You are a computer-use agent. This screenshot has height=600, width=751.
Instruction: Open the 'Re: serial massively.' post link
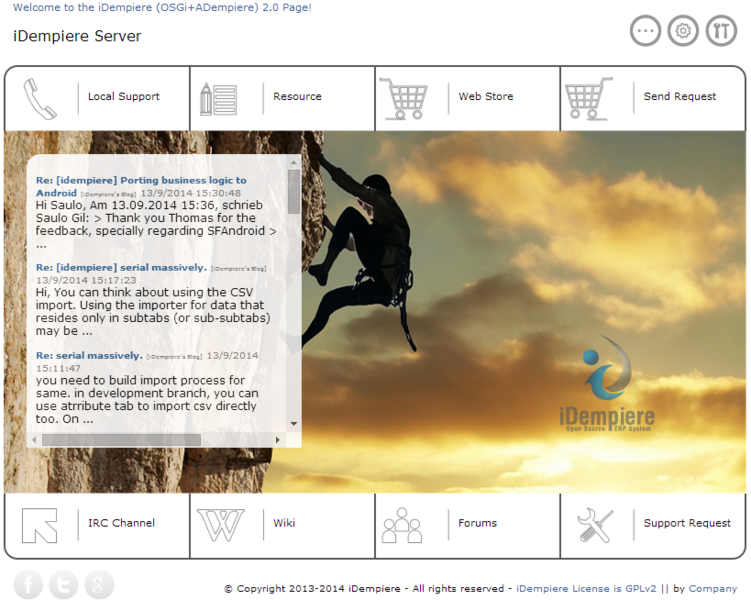pyautogui.click(x=89, y=355)
